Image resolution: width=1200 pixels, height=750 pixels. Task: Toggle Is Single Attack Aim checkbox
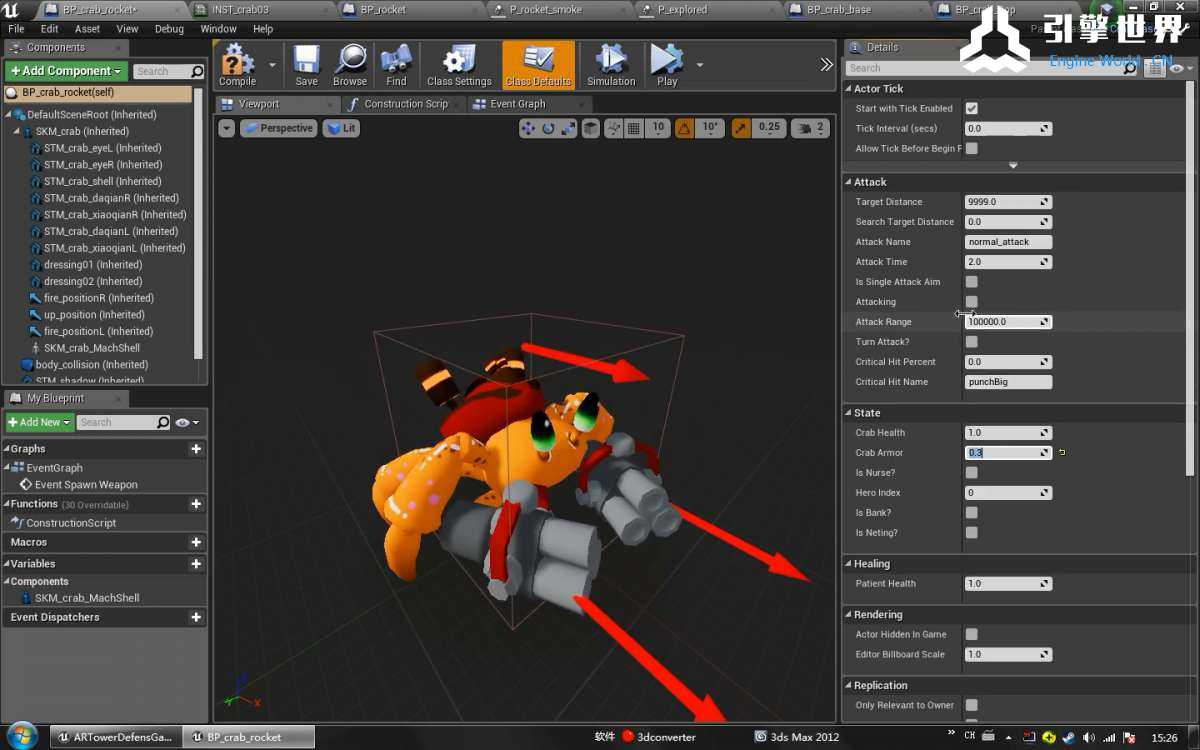pos(972,282)
